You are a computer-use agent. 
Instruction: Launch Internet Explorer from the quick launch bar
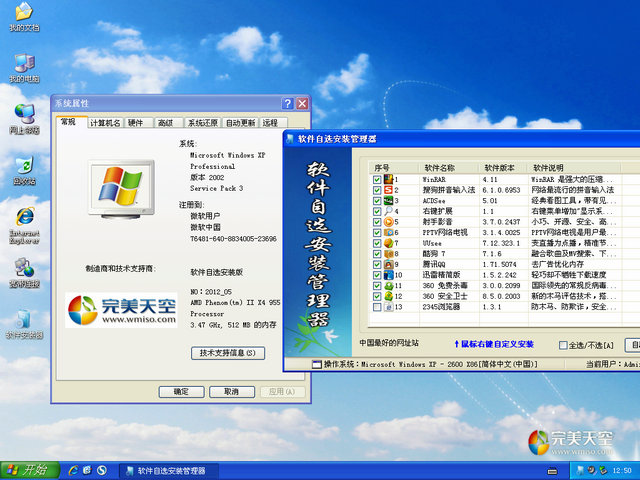pos(73,470)
